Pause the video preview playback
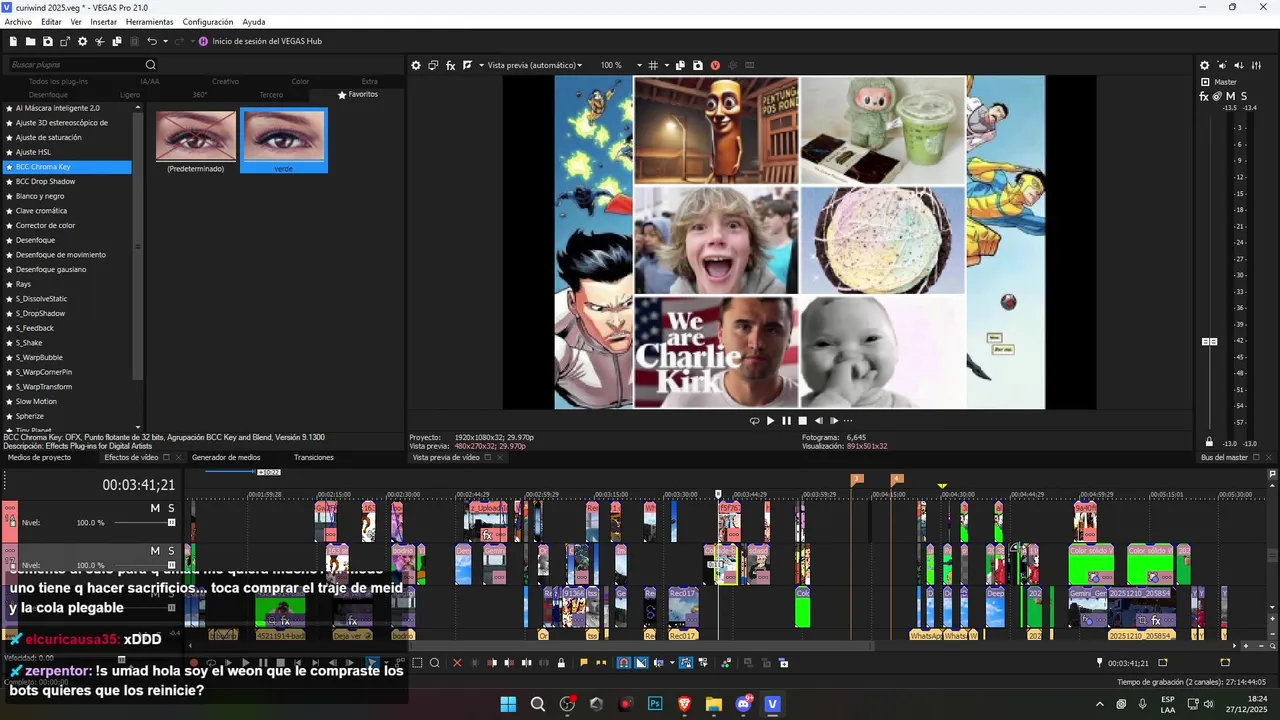Viewport: 1280px width, 720px height. click(x=786, y=421)
